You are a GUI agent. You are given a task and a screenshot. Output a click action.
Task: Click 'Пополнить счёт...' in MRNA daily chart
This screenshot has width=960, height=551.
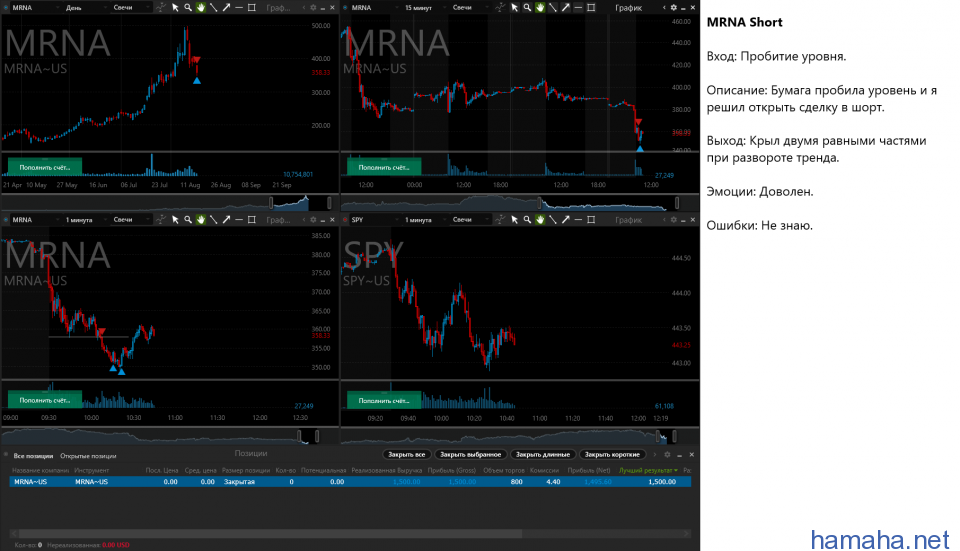click(45, 167)
